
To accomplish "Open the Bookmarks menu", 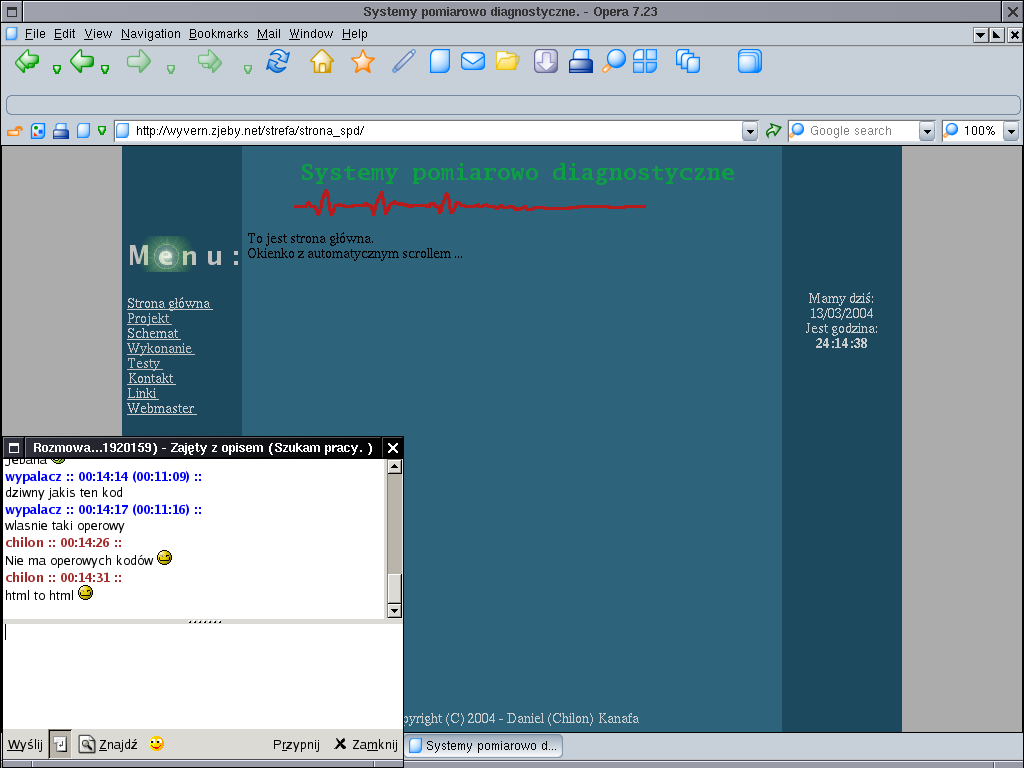I will pos(218,34).
